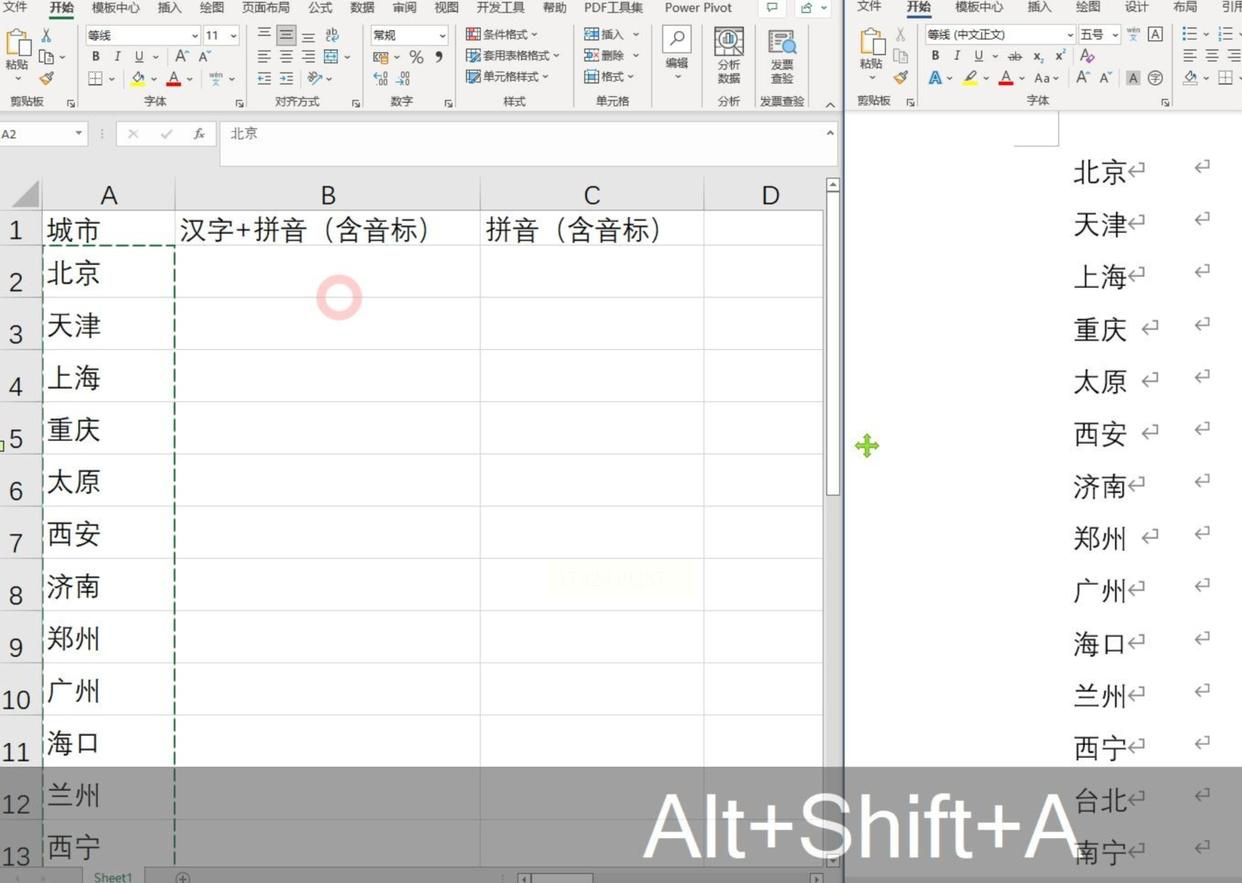1242x883 pixels.
Task: Click Word Clear Formatting icon
Action: point(1087,56)
